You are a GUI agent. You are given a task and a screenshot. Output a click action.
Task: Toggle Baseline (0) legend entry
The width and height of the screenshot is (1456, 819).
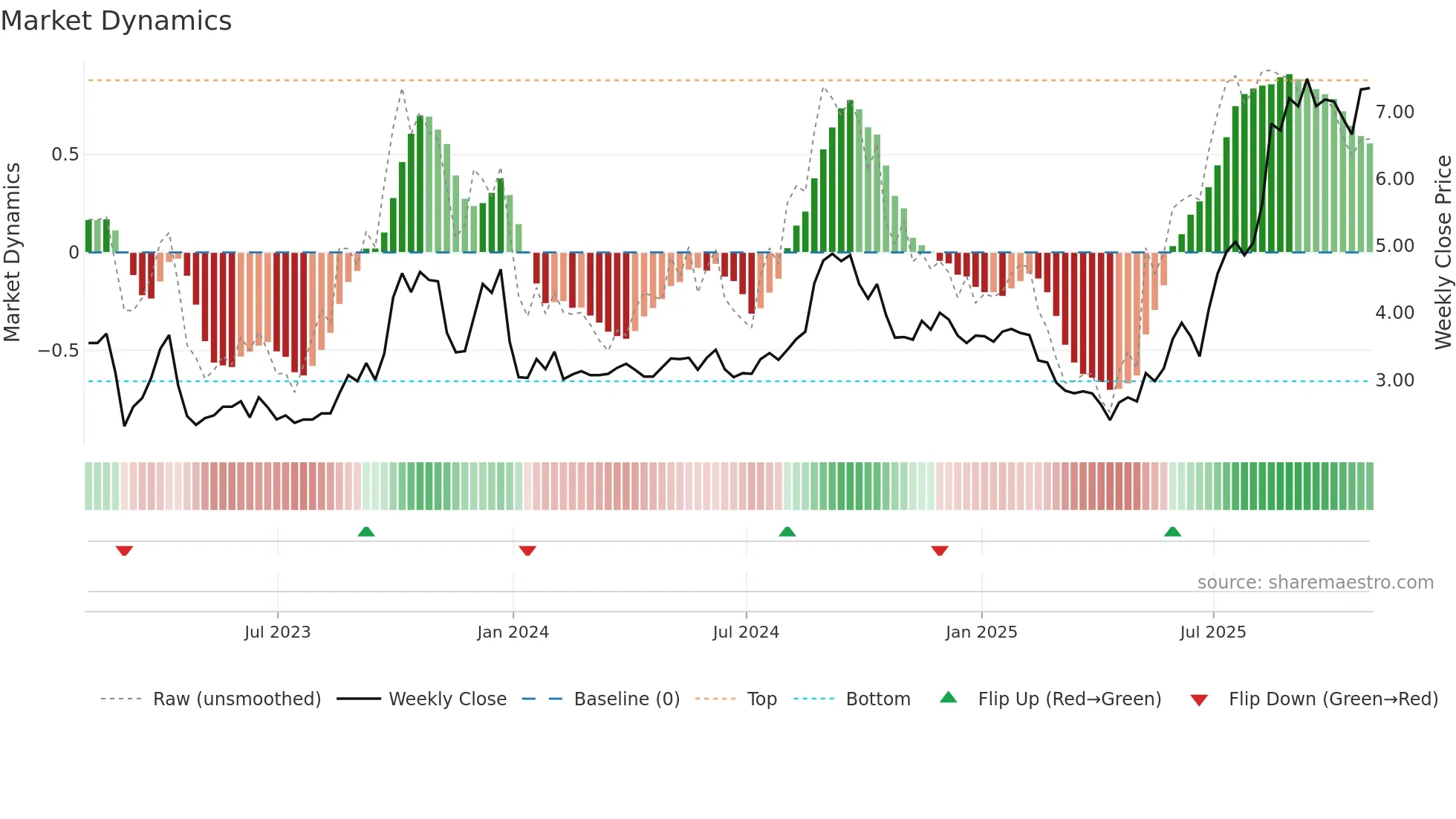coord(626,699)
